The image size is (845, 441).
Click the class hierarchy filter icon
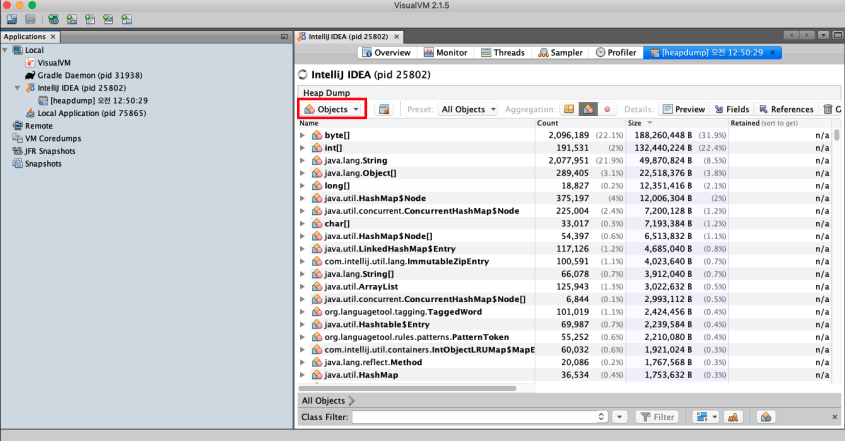click(733, 417)
